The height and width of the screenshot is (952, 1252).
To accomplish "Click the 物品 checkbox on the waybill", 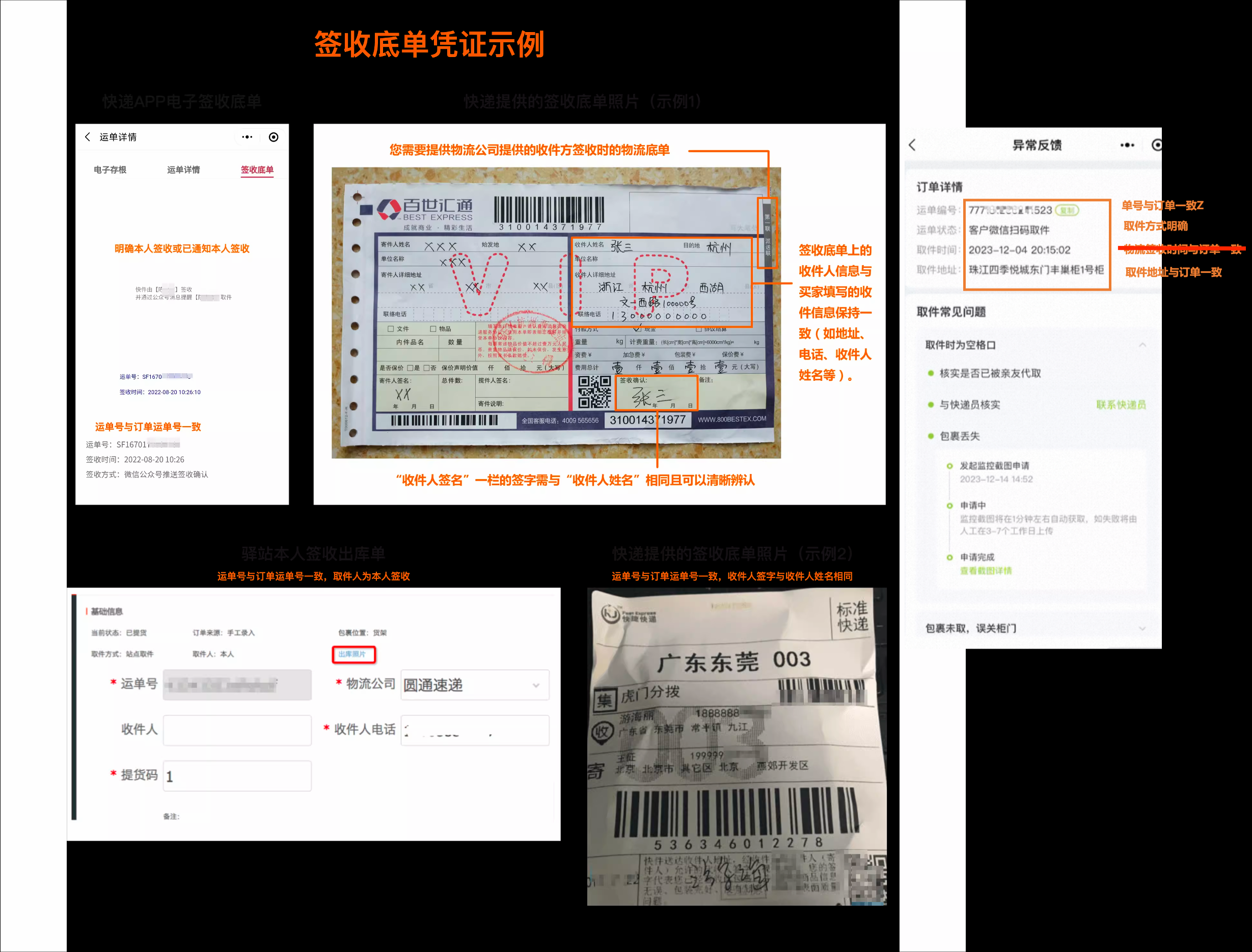I will coord(433,329).
